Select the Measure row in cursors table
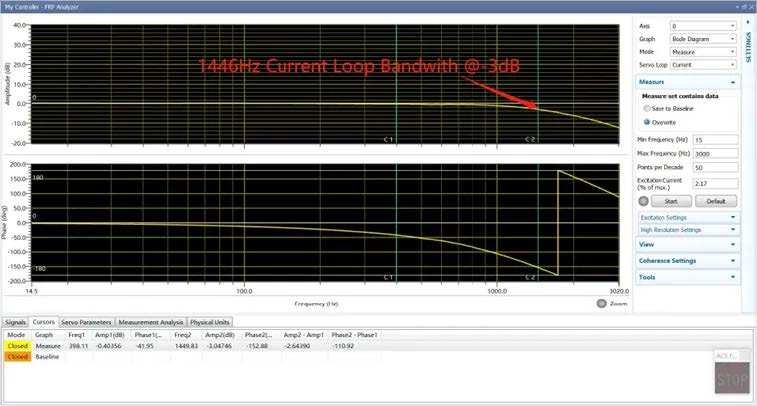This screenshot has height=406, width=757. click(49, 345)
